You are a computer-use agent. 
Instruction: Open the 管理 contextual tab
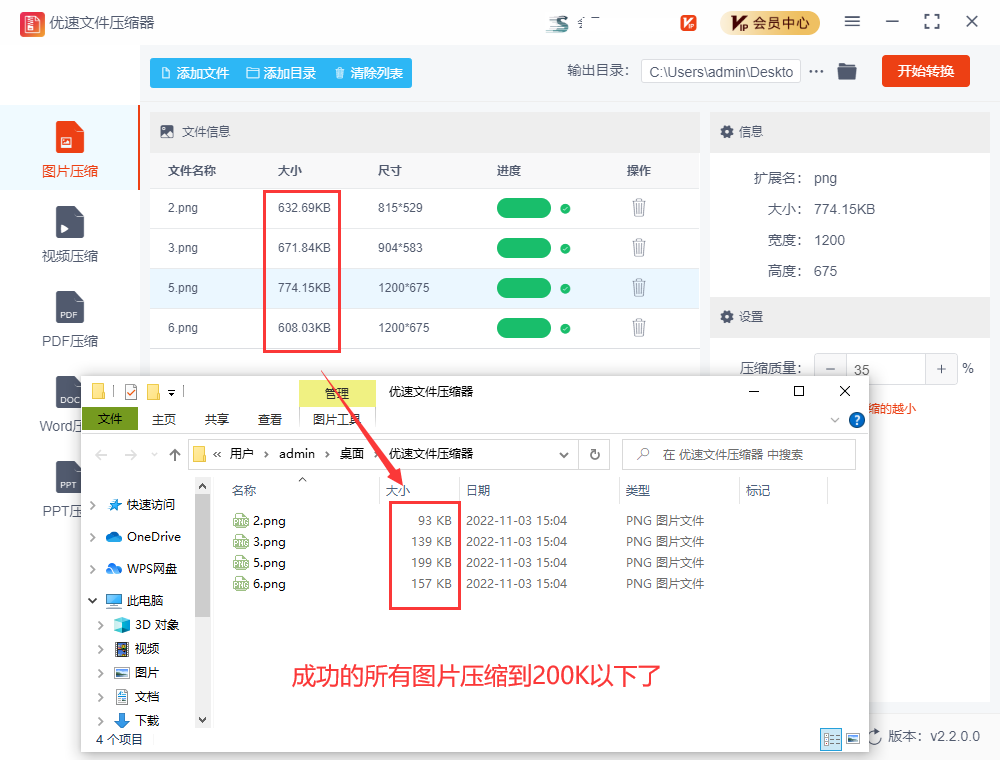click(x=337, y=393)
